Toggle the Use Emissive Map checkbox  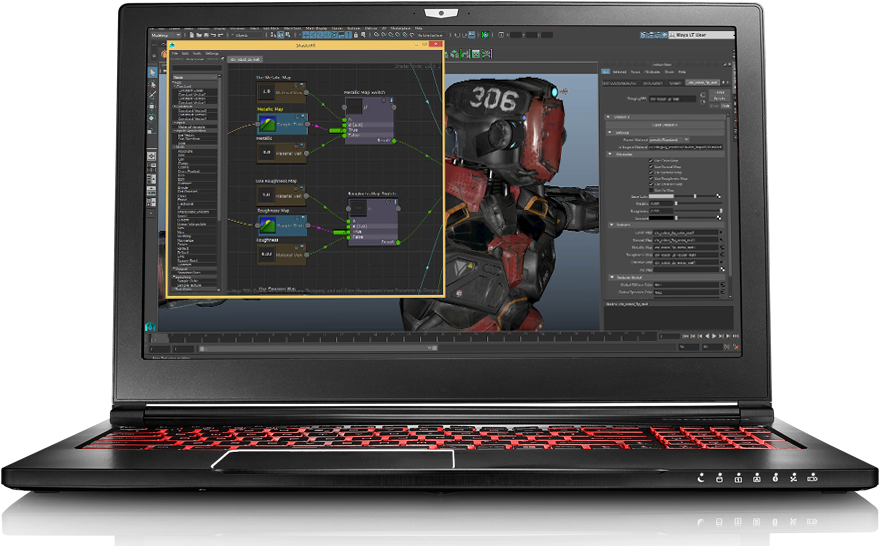coord(651,184)
